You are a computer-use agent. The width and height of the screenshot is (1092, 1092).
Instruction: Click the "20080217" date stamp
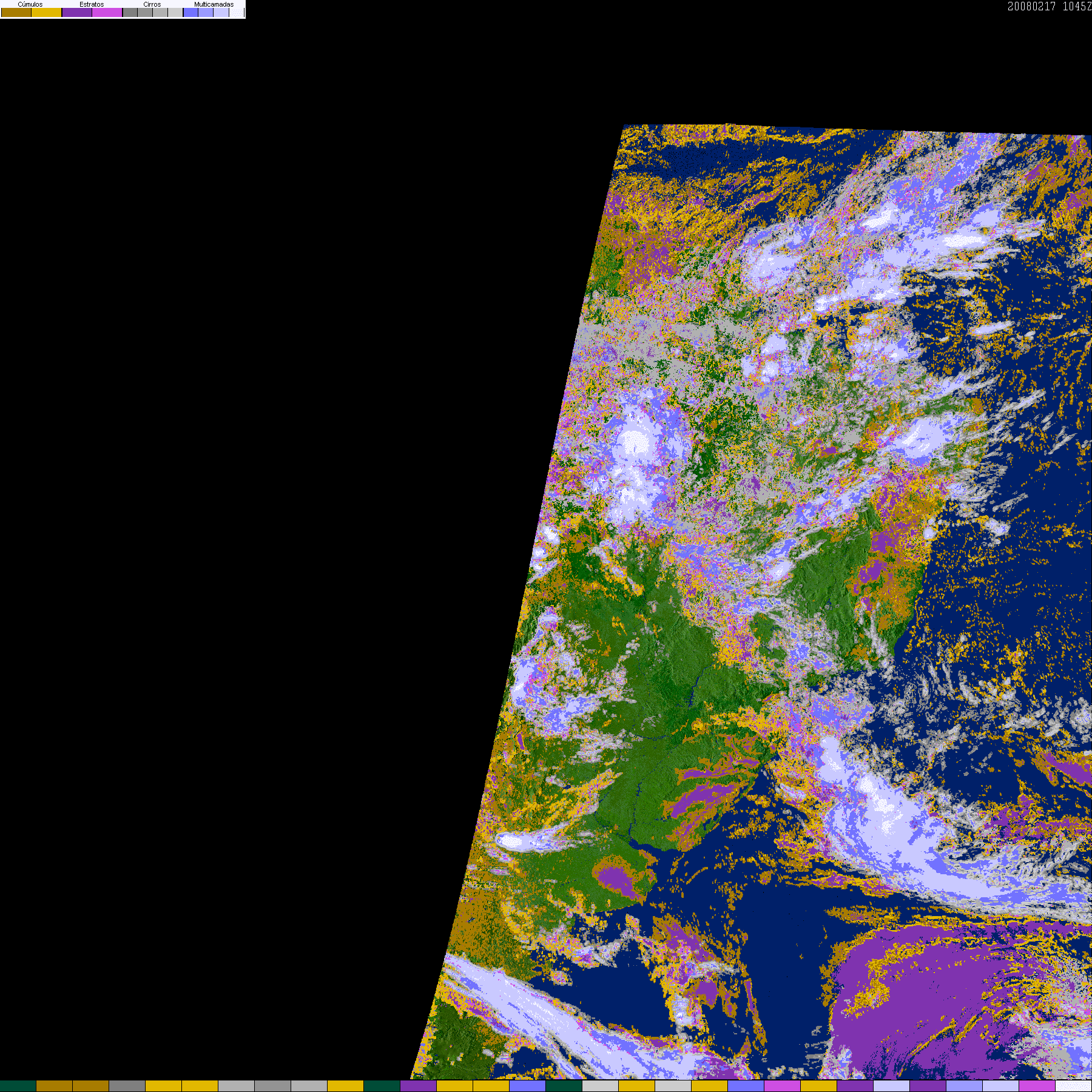point(1031,6)
